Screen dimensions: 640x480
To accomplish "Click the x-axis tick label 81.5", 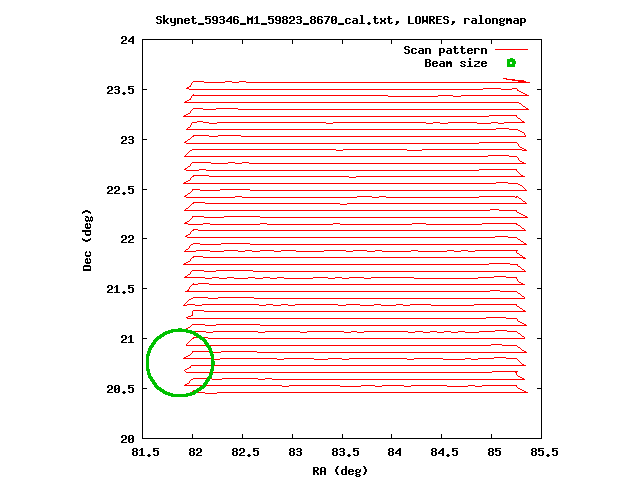I will pos(145,452).
